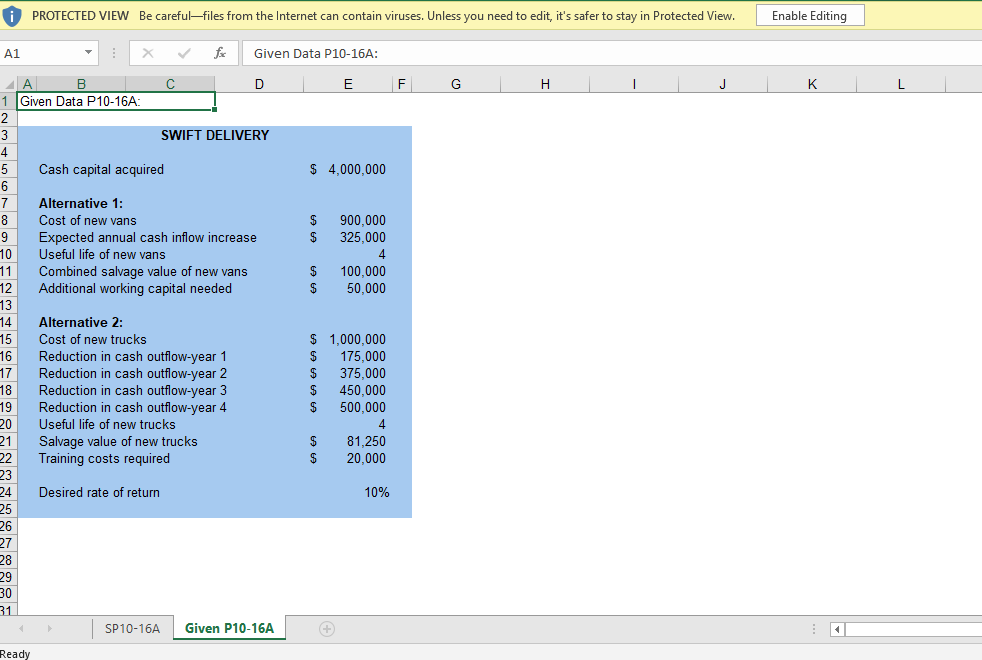Viewport: 982px width, 660px height.
Task: Add a new sheet with plus icon
Action: pos(327,629)
